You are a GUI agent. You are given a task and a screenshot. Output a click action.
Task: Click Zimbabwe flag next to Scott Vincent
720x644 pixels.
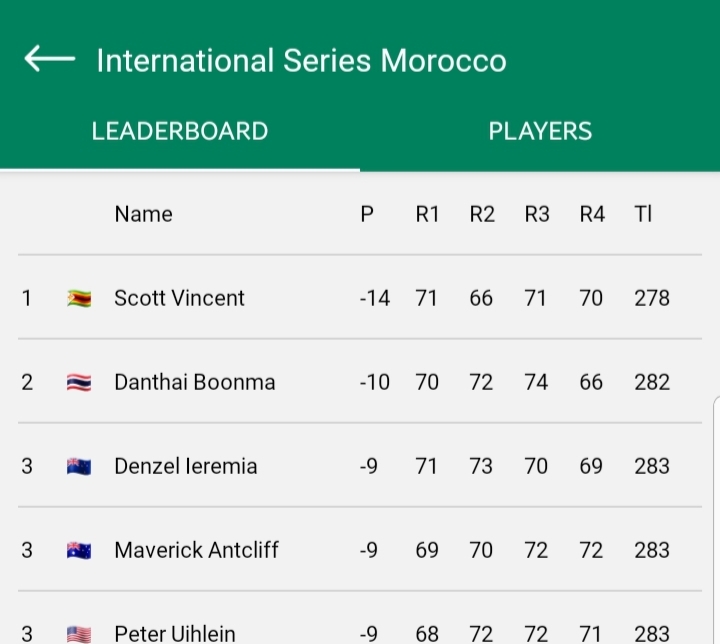[x=79, y=298]
